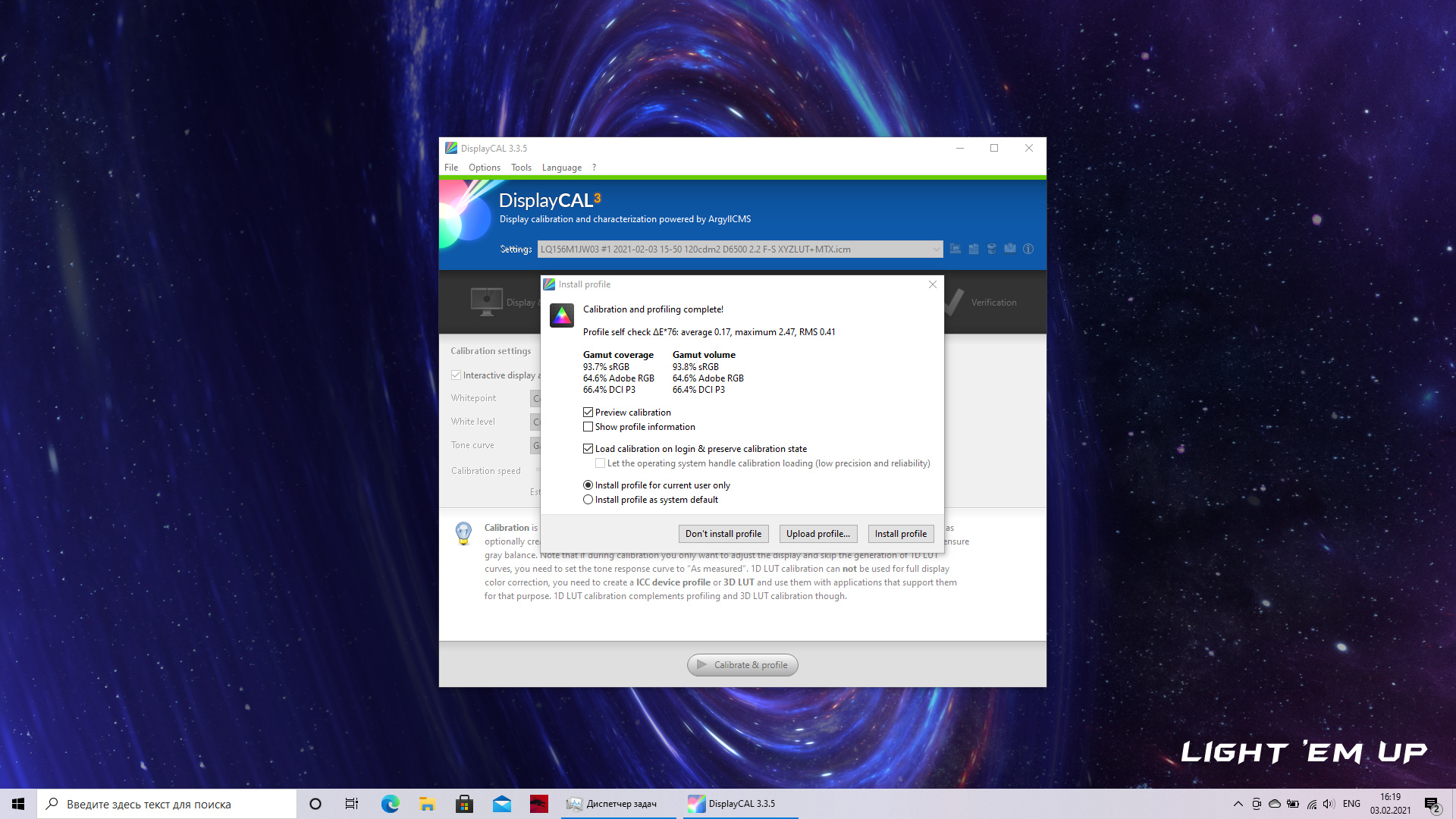The height and width of the screenshot is (819, 1456).
Task: Toggle Load calibration on login checkbox
Action: pos(588,449)
